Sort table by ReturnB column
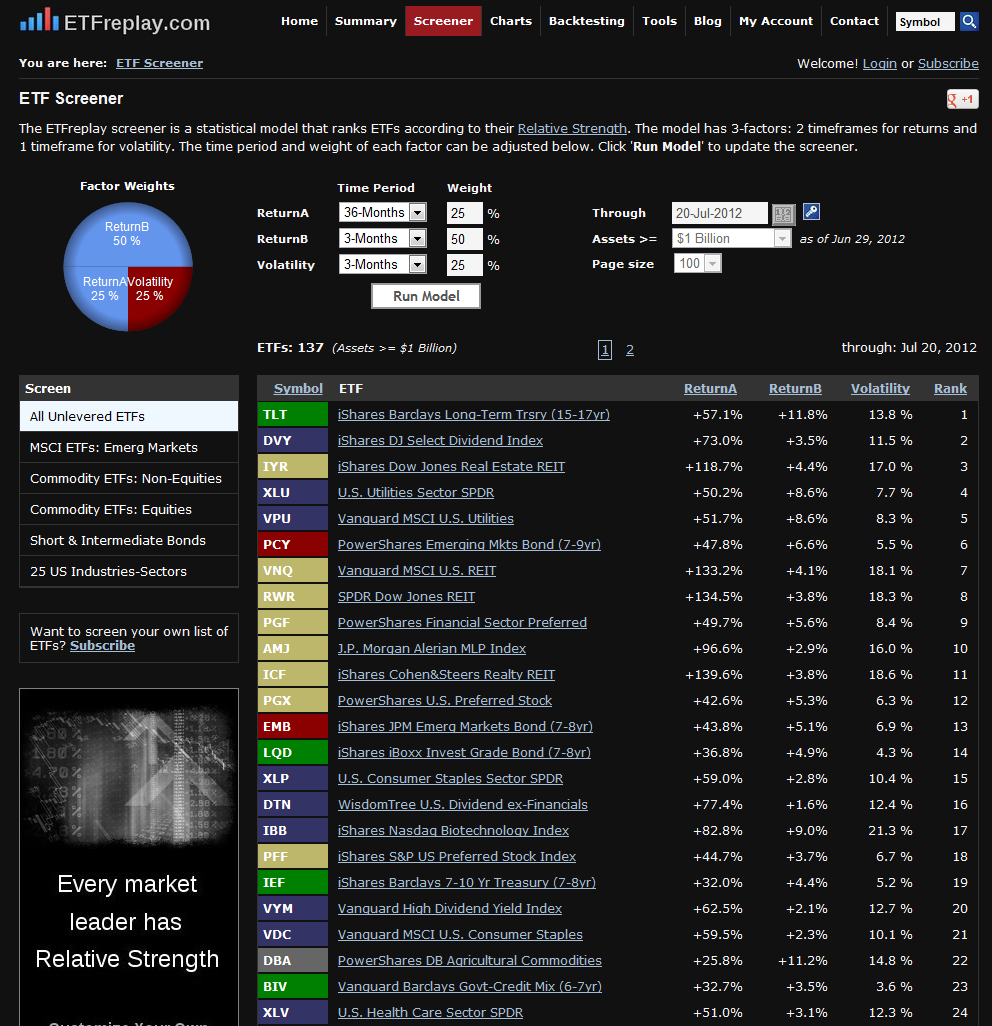The image size is (992, 1026). click(x=795, y=389)
